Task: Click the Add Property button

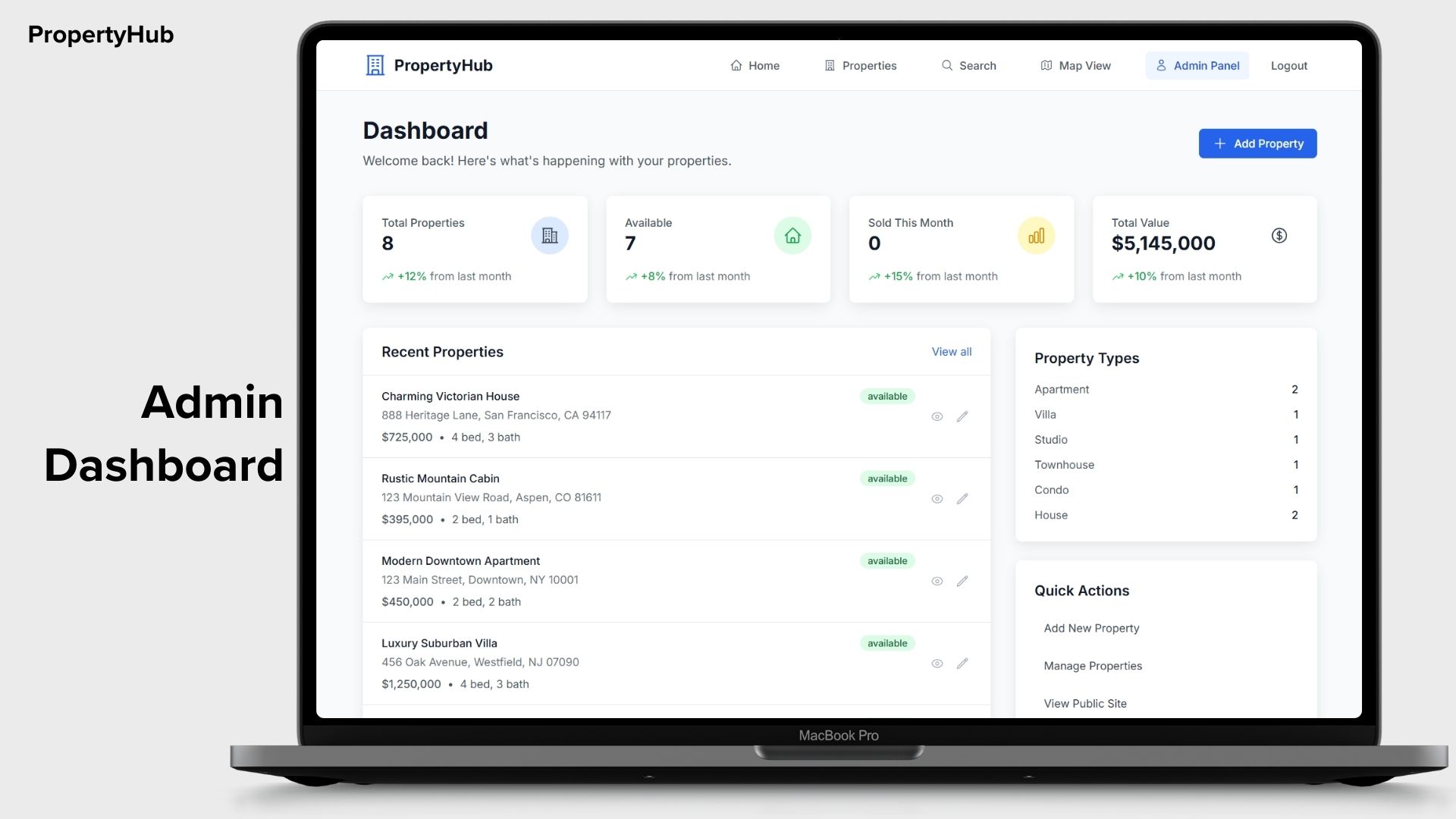Action: (1257, 143)
